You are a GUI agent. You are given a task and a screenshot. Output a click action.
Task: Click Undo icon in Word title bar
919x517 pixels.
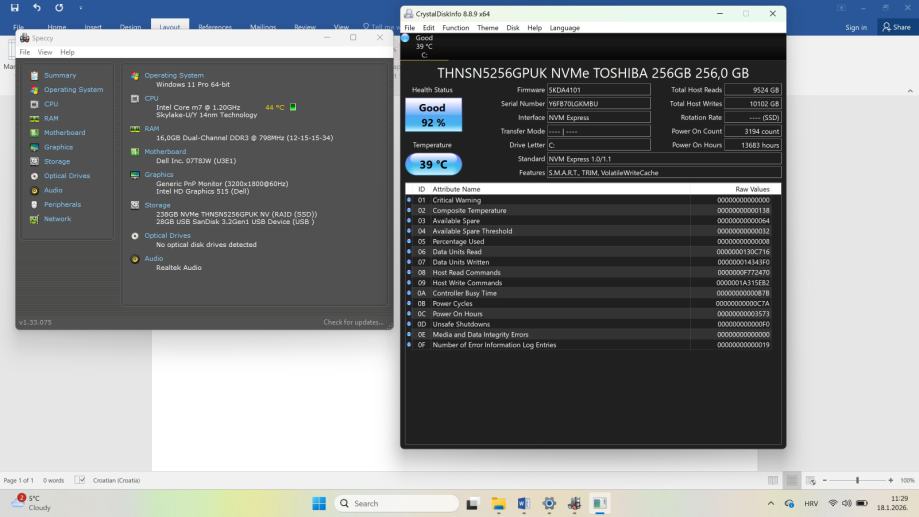point(37,8)
